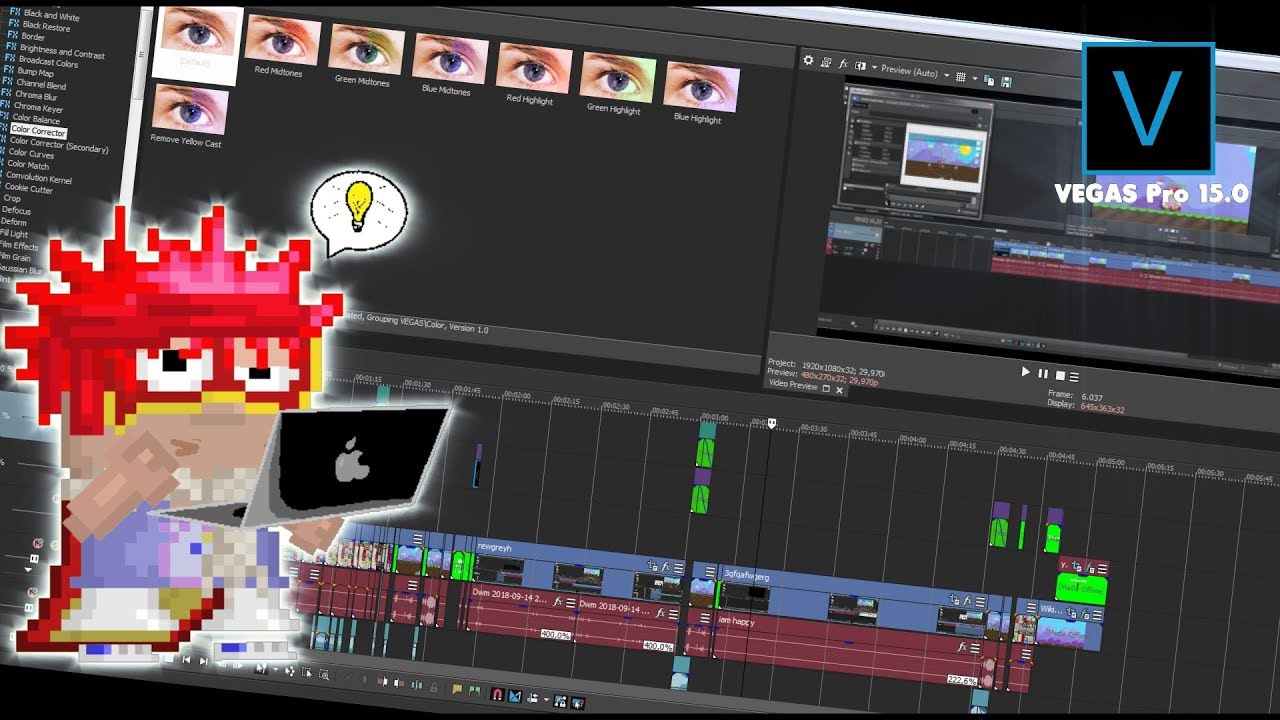1280x720 pixels.
Task: Select the highlighted Color Corrector effect
Action: pos(38,131)
